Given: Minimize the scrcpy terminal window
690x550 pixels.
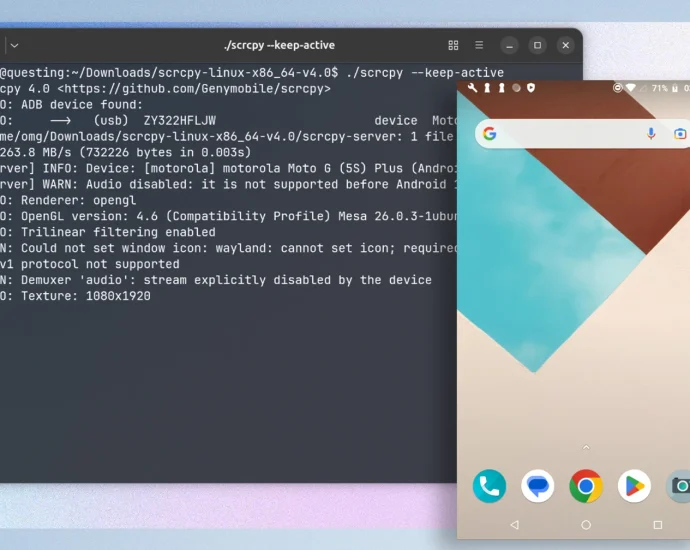Looking at the screenshot, I should tap(509, 45).
